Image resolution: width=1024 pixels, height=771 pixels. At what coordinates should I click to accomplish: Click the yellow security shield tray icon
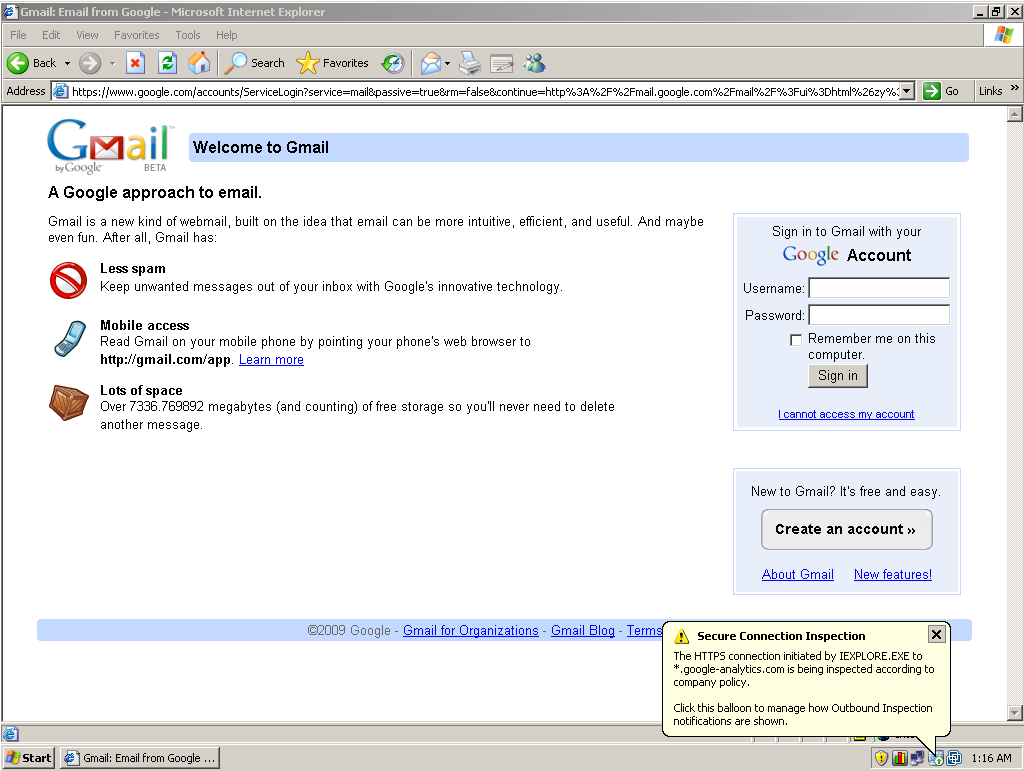pos(882,758)
